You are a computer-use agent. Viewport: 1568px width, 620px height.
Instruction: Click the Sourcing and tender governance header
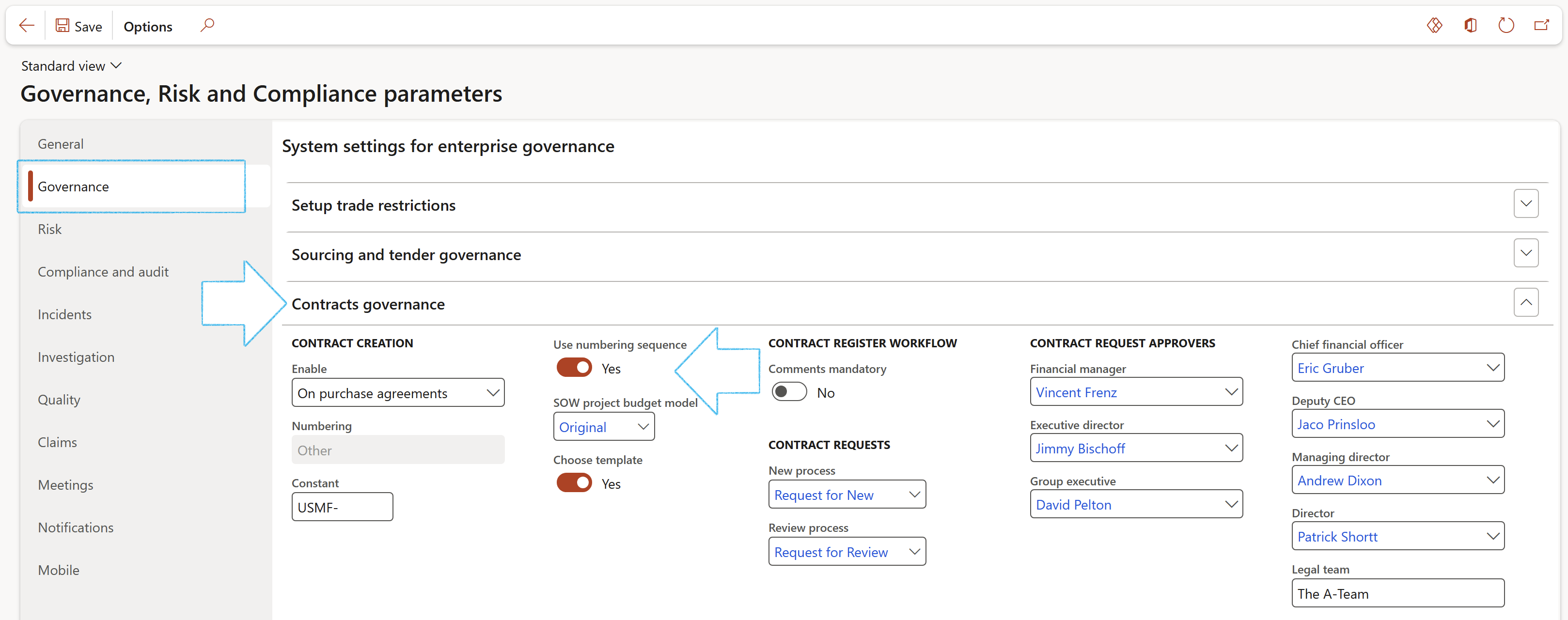coord(407,255)
